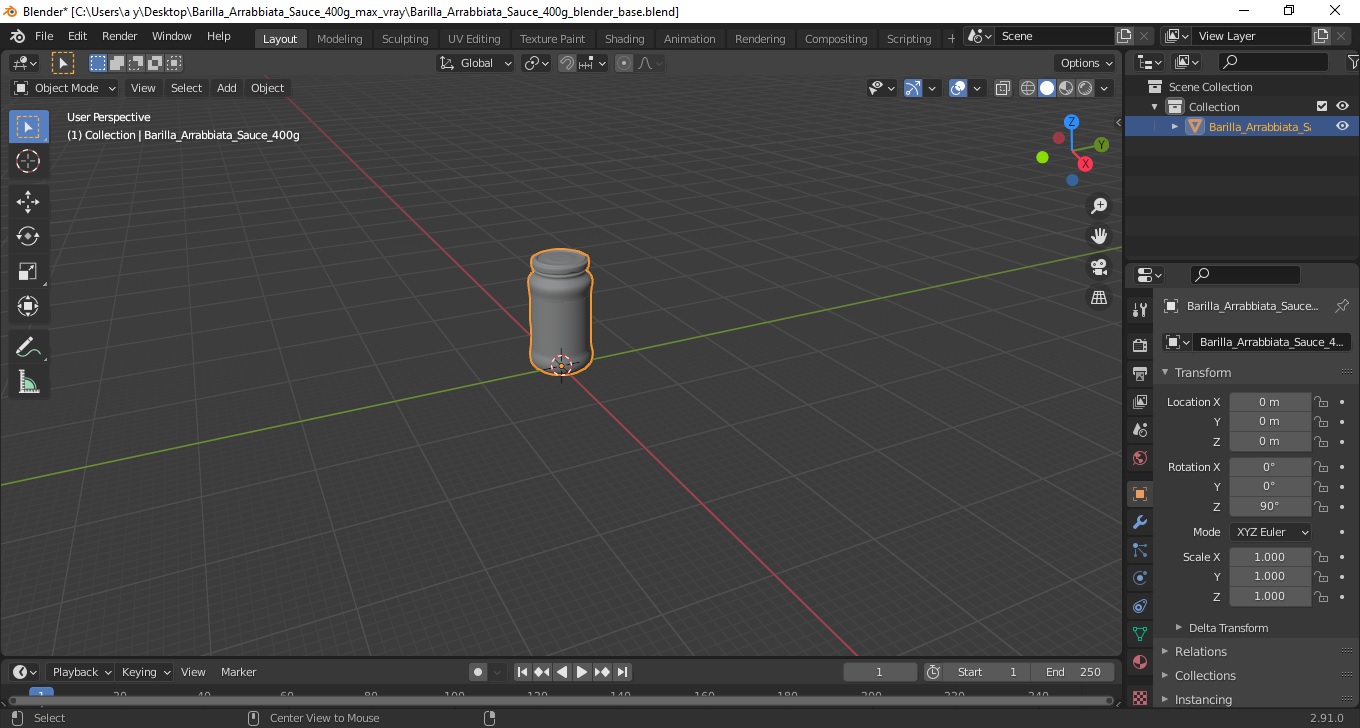
Task: Switch to material preview shading
Action: (1066, 88)
